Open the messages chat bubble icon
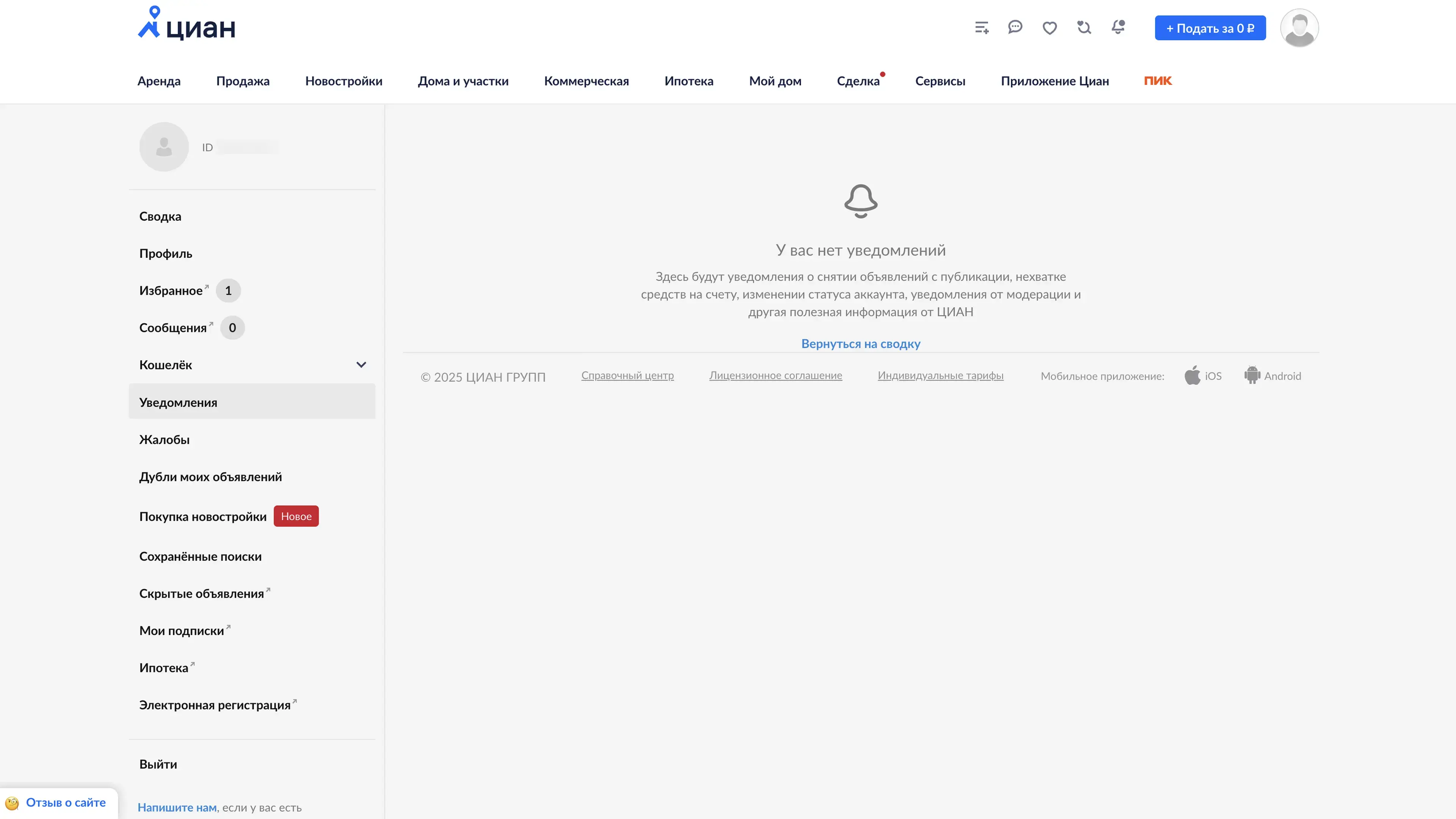The width and height of the screenshot is (1456, 819). click(1015, 27)
